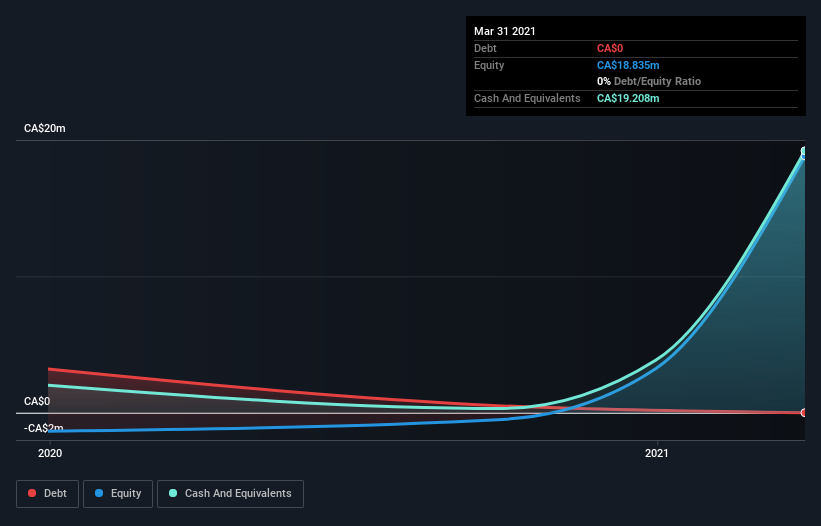Screen dimensions: 821x526
Task: Click the Cash And Equivalents tooltip row label
Action: tap(527, 98)
